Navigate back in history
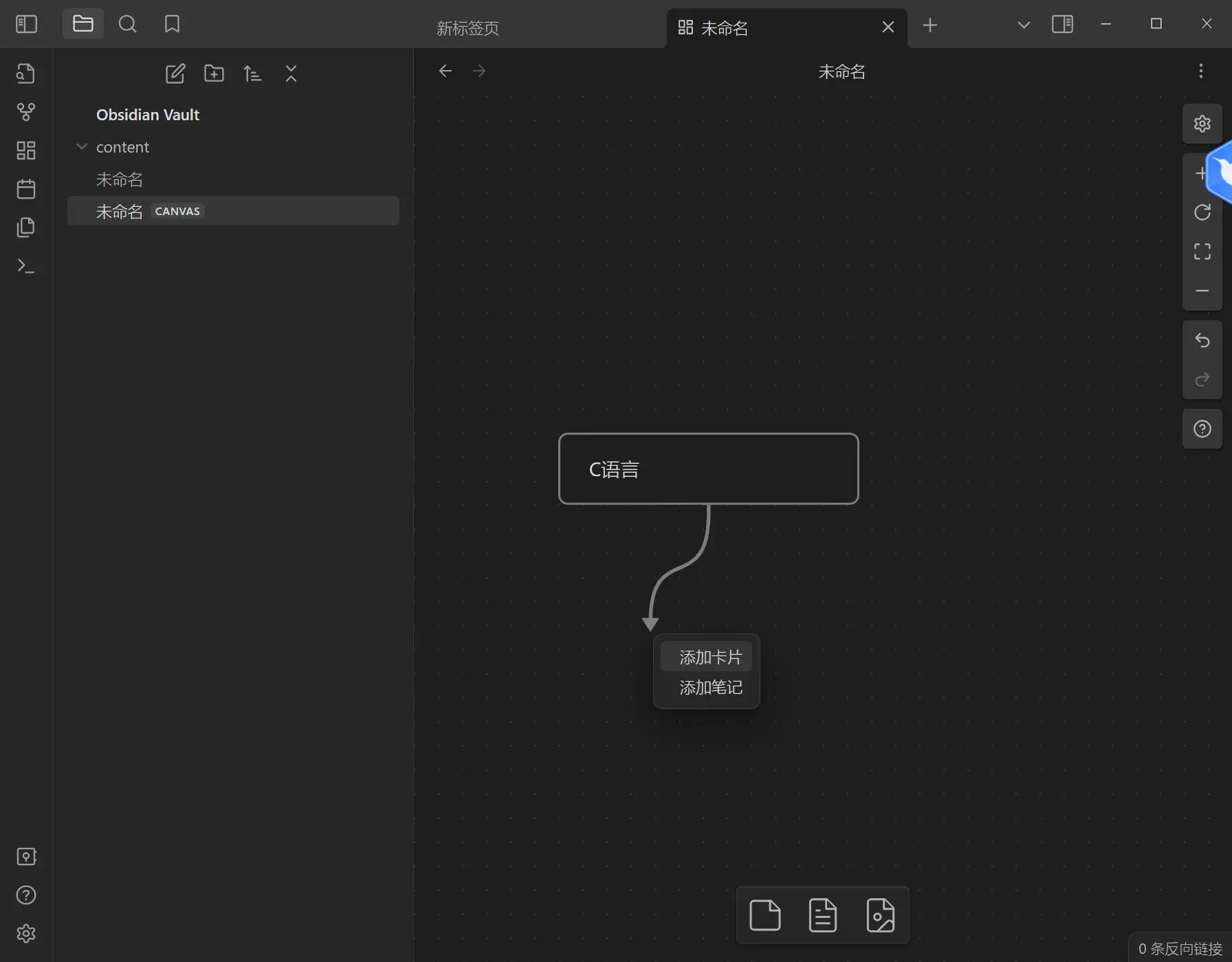 click(x=445, y=71)
